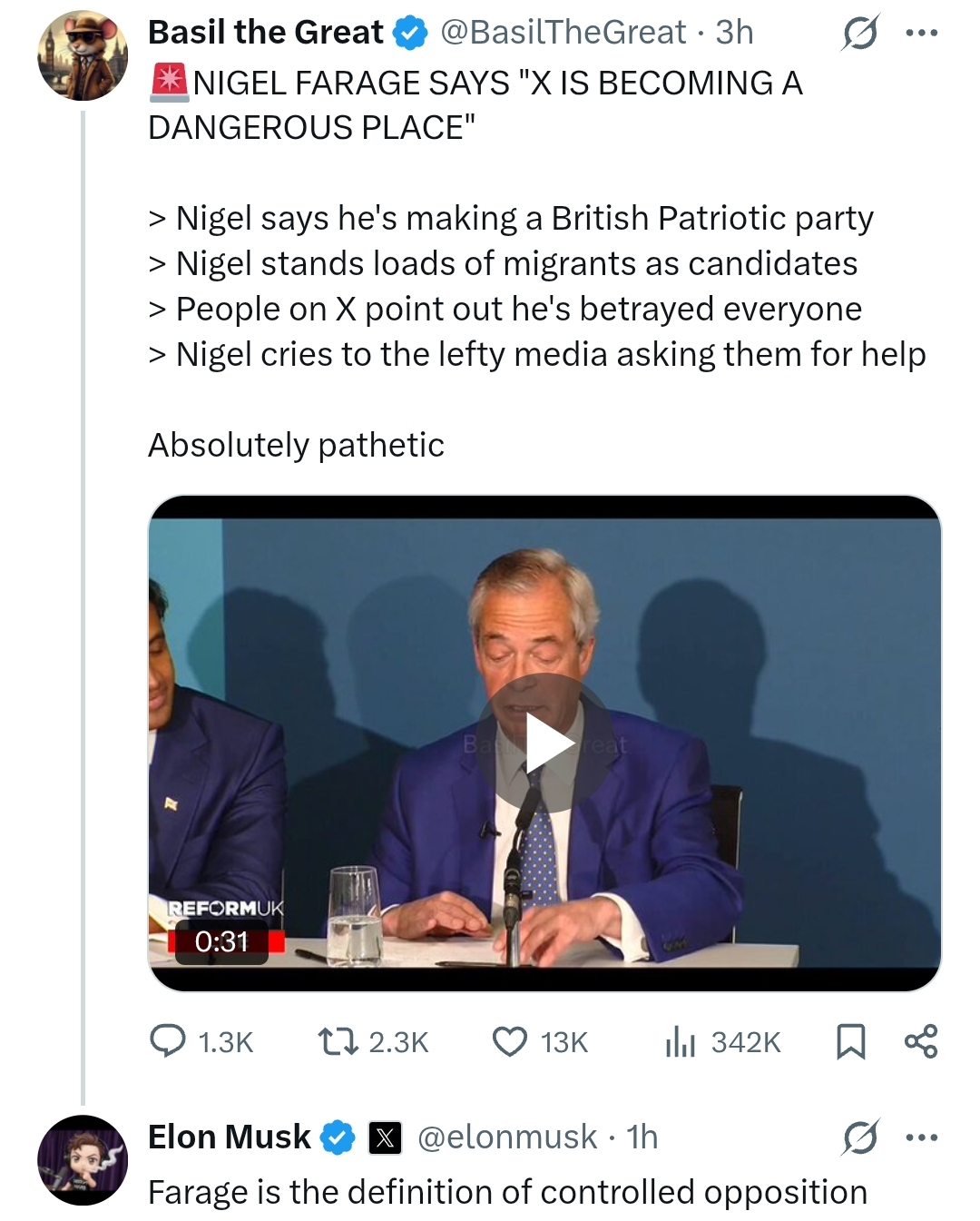Click the Basil the Great display name
The image size is (980, 1221).
coord(265,33)
